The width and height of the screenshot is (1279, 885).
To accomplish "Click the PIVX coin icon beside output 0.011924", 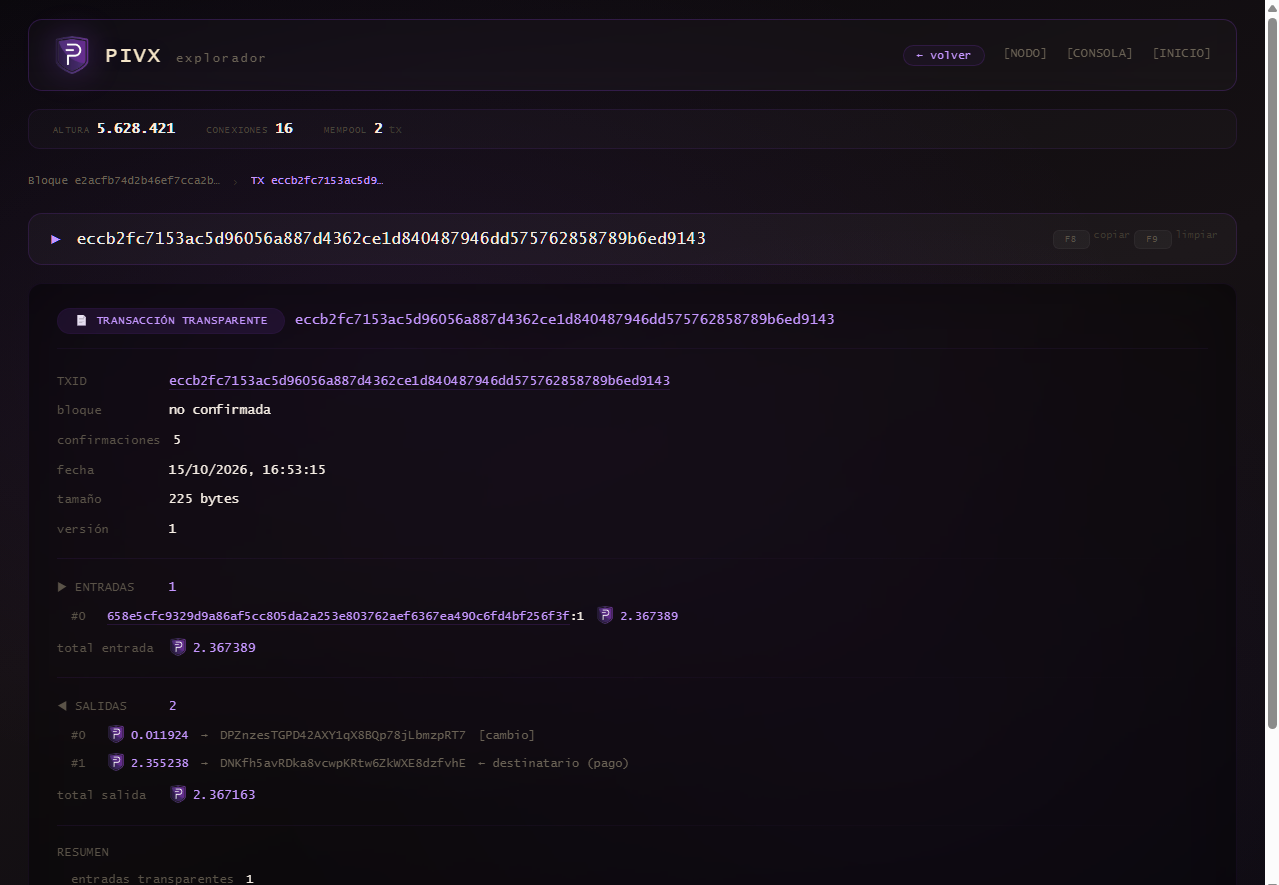I will coord(116,735).
